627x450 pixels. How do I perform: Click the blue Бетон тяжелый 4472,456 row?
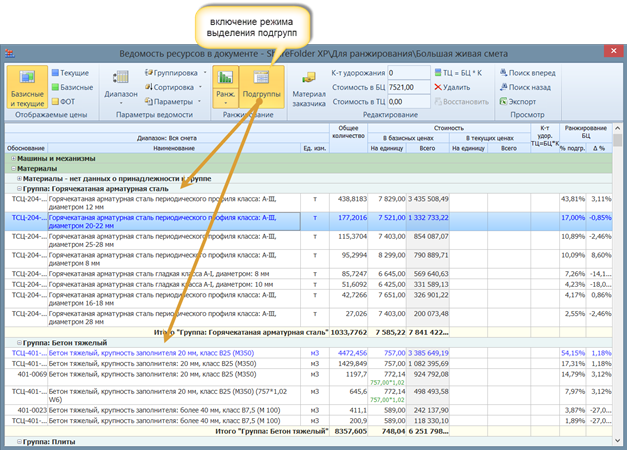point(308,353)
